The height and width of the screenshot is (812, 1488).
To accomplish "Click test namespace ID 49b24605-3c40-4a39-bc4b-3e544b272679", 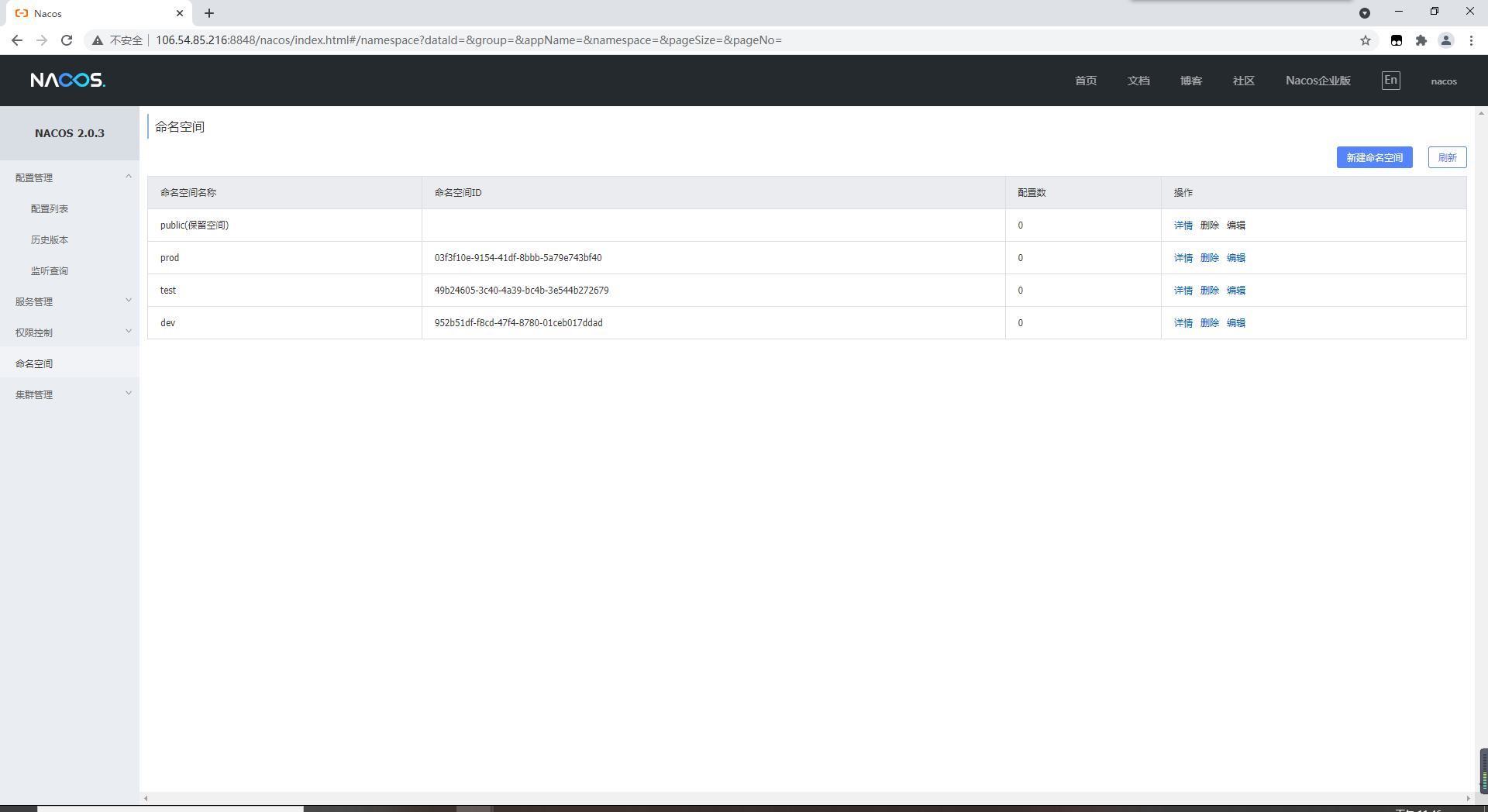I will tap(522, 291).
